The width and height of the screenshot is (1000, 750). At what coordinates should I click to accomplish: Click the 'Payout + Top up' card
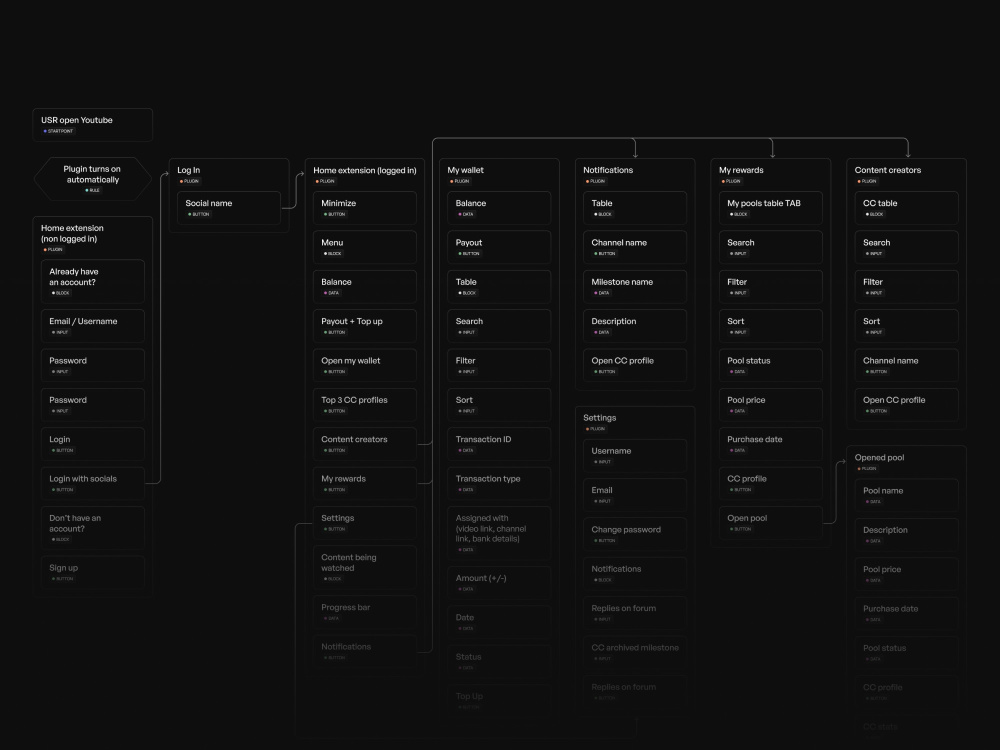(365, 326)
